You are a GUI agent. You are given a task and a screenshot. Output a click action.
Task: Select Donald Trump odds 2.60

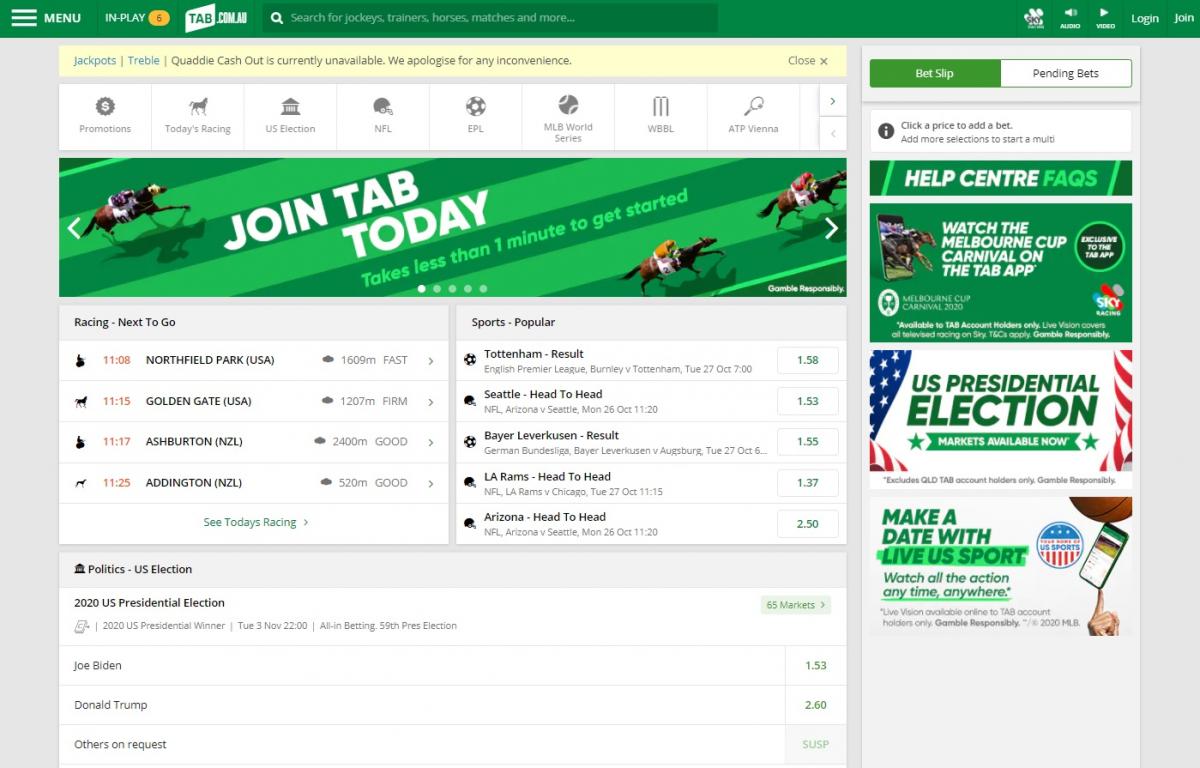point(816,705)
